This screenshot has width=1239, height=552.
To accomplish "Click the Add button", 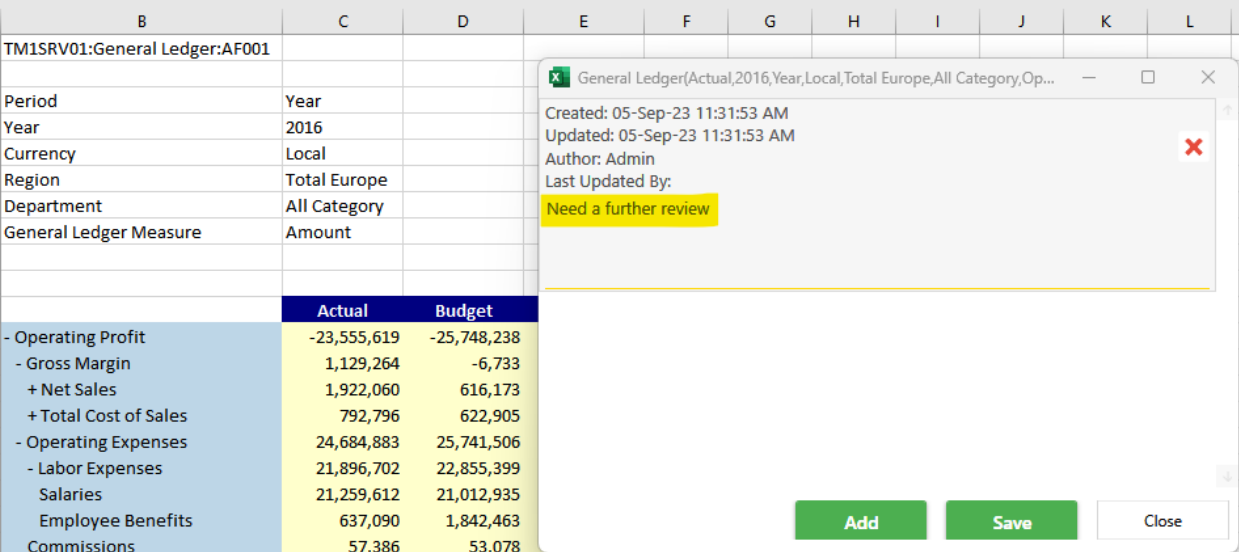I will tap(861, 522).
